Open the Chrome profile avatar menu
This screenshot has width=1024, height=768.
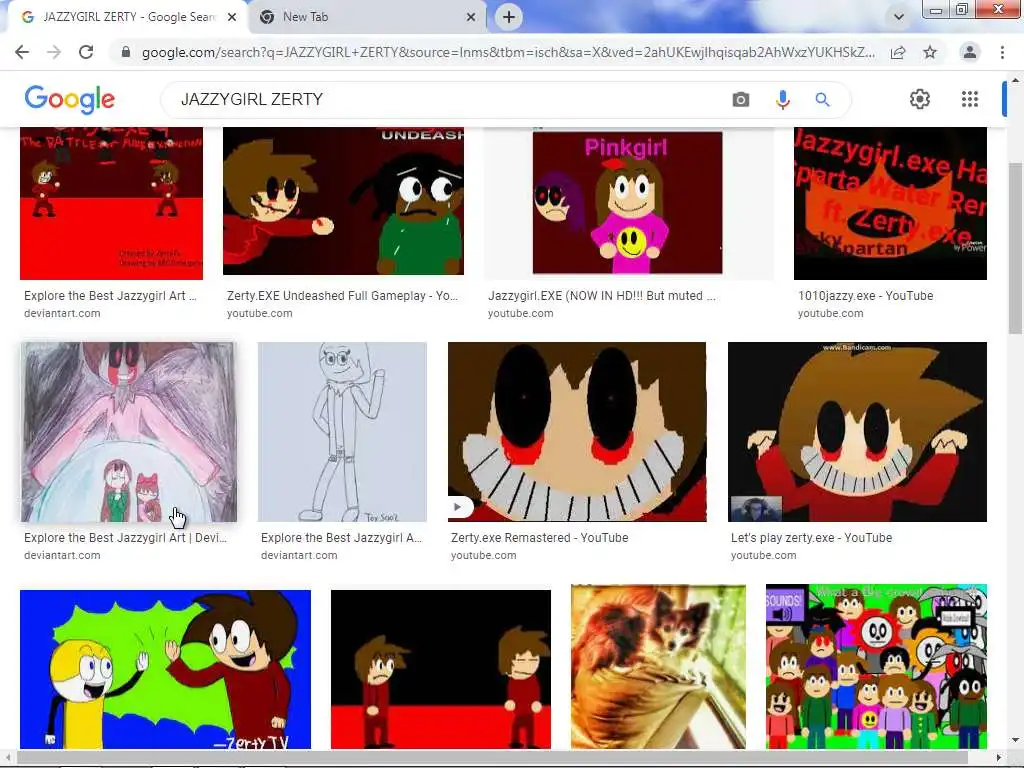(970, 52)
